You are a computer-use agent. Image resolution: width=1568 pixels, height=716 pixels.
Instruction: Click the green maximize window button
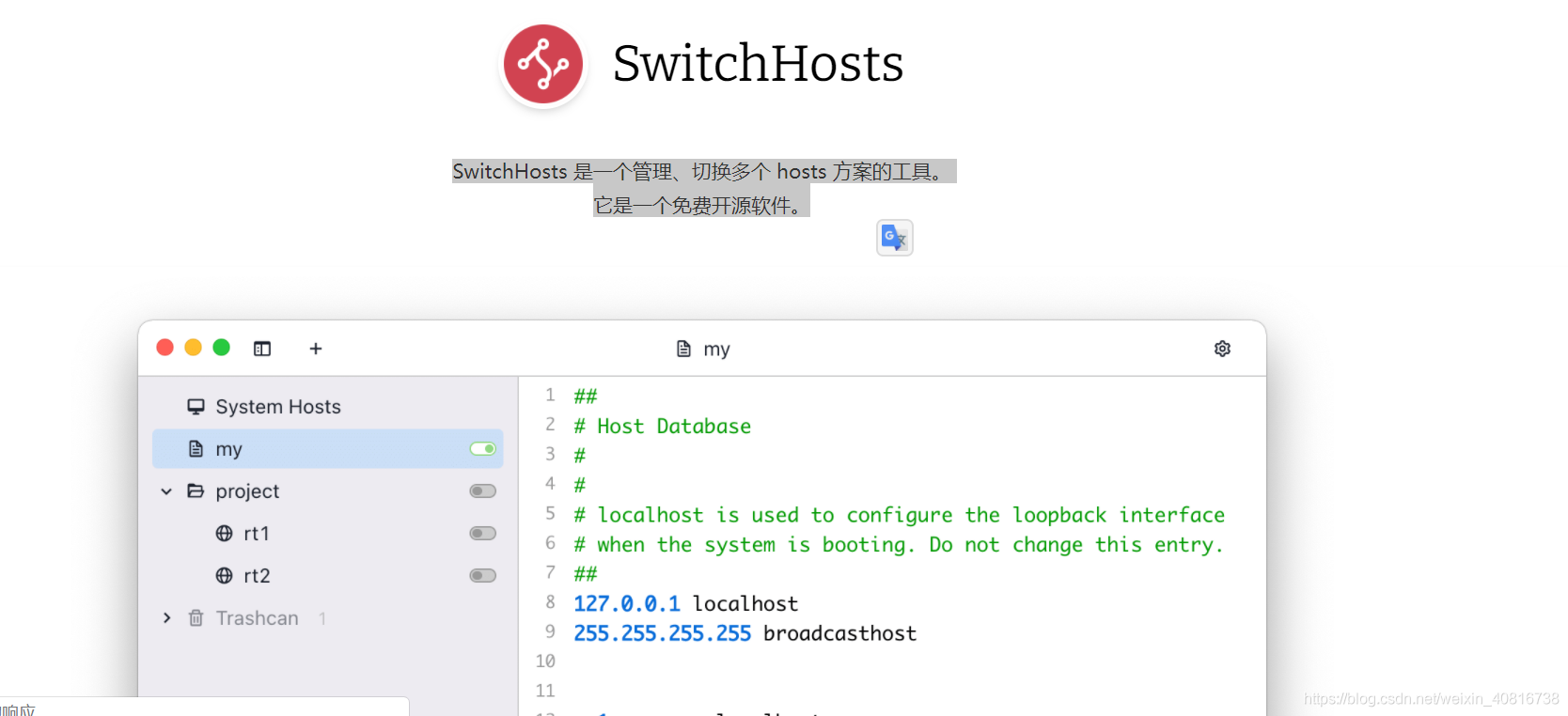pos(222,348)
